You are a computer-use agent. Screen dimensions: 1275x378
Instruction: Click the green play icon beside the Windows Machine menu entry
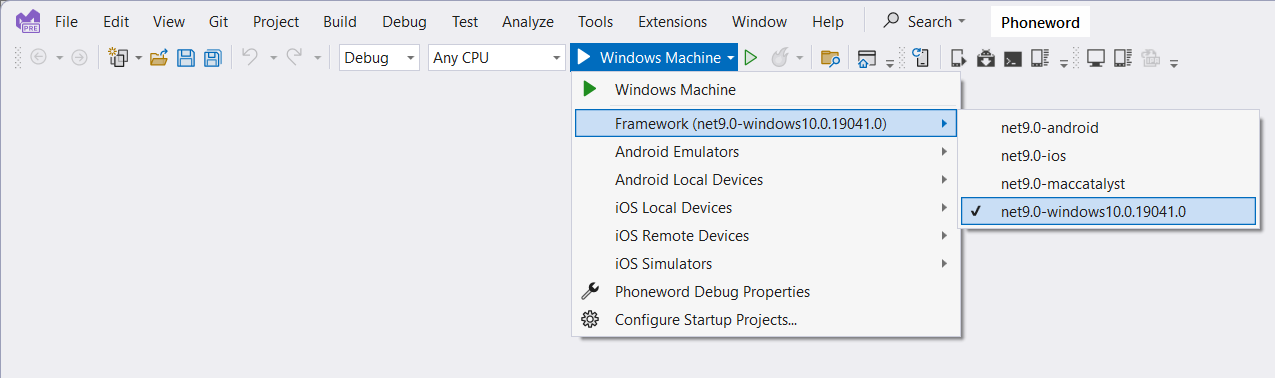[x=590, y=89]
